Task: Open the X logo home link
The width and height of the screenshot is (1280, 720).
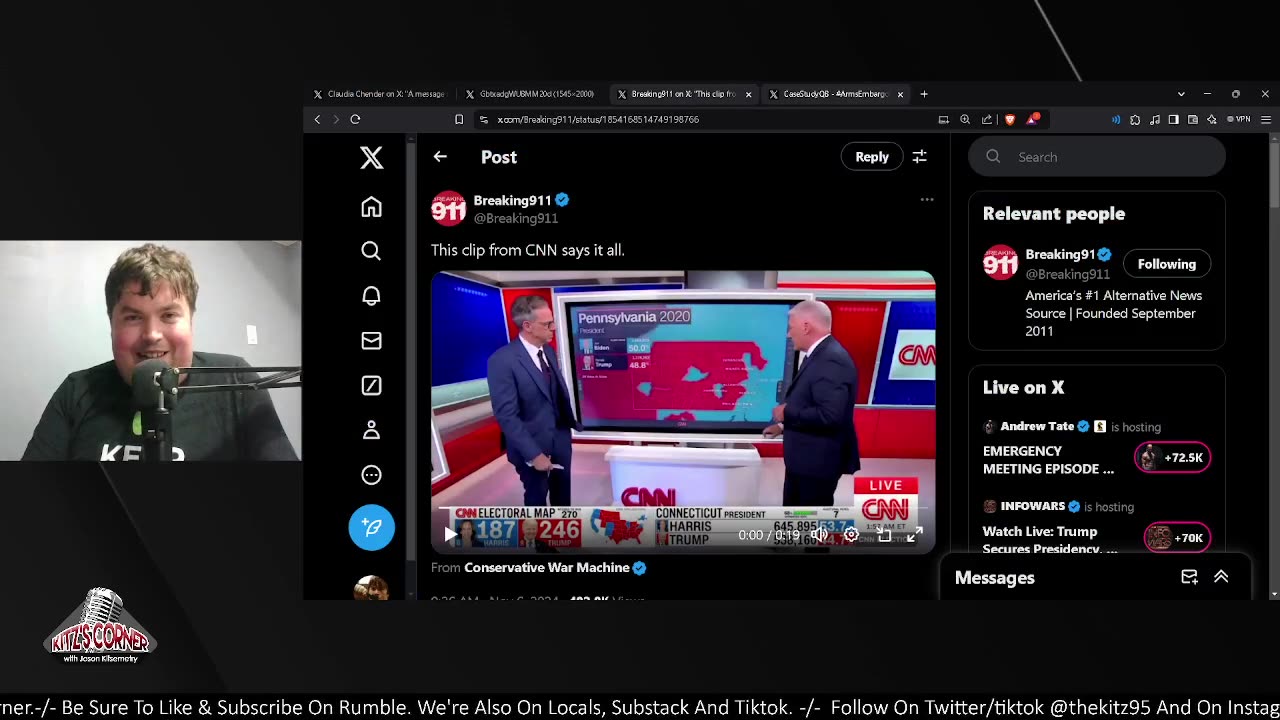Action: click(x=371, y=157)
